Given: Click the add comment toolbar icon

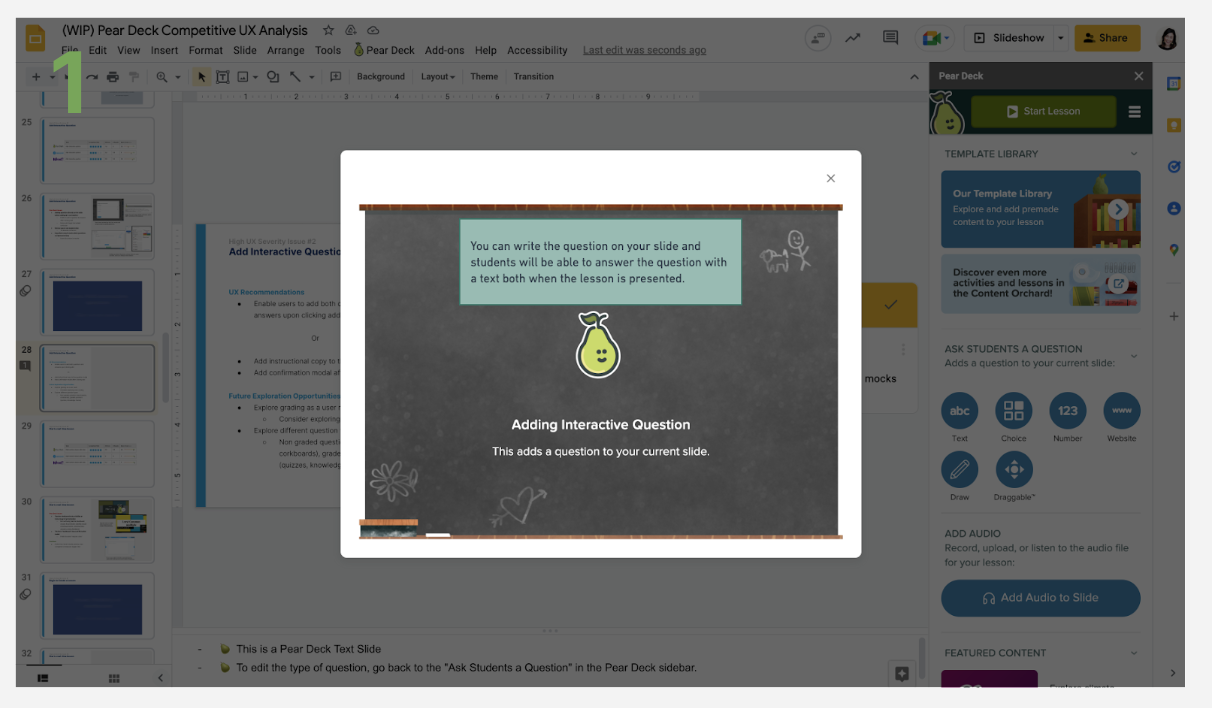Looking at the screenshot, I should (x=336, y=77).
